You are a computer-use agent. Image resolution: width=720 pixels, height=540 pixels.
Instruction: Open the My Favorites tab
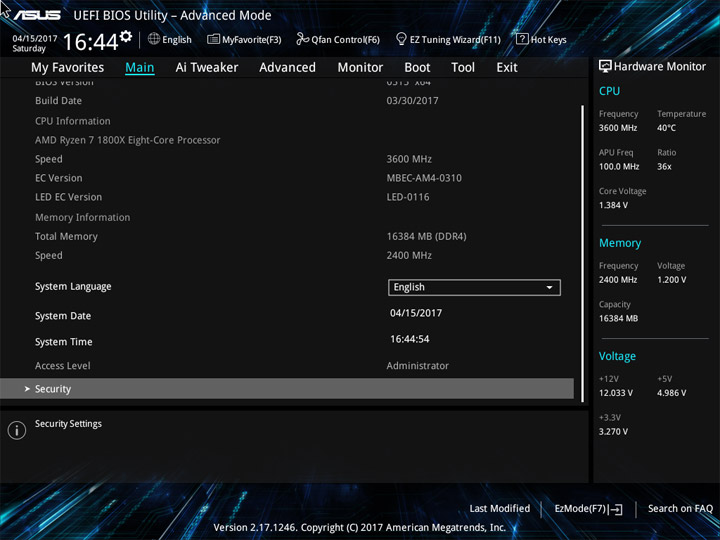pos(68,68)
